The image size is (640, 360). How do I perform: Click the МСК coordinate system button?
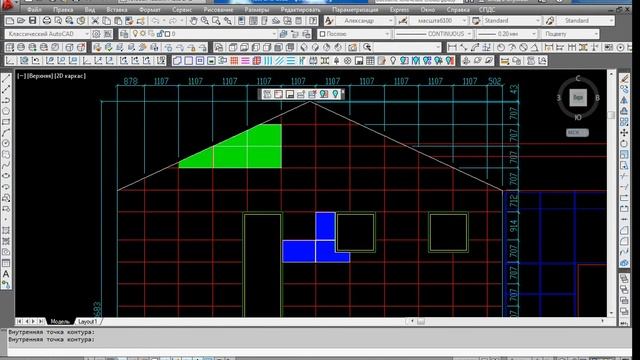coord(577,133)
